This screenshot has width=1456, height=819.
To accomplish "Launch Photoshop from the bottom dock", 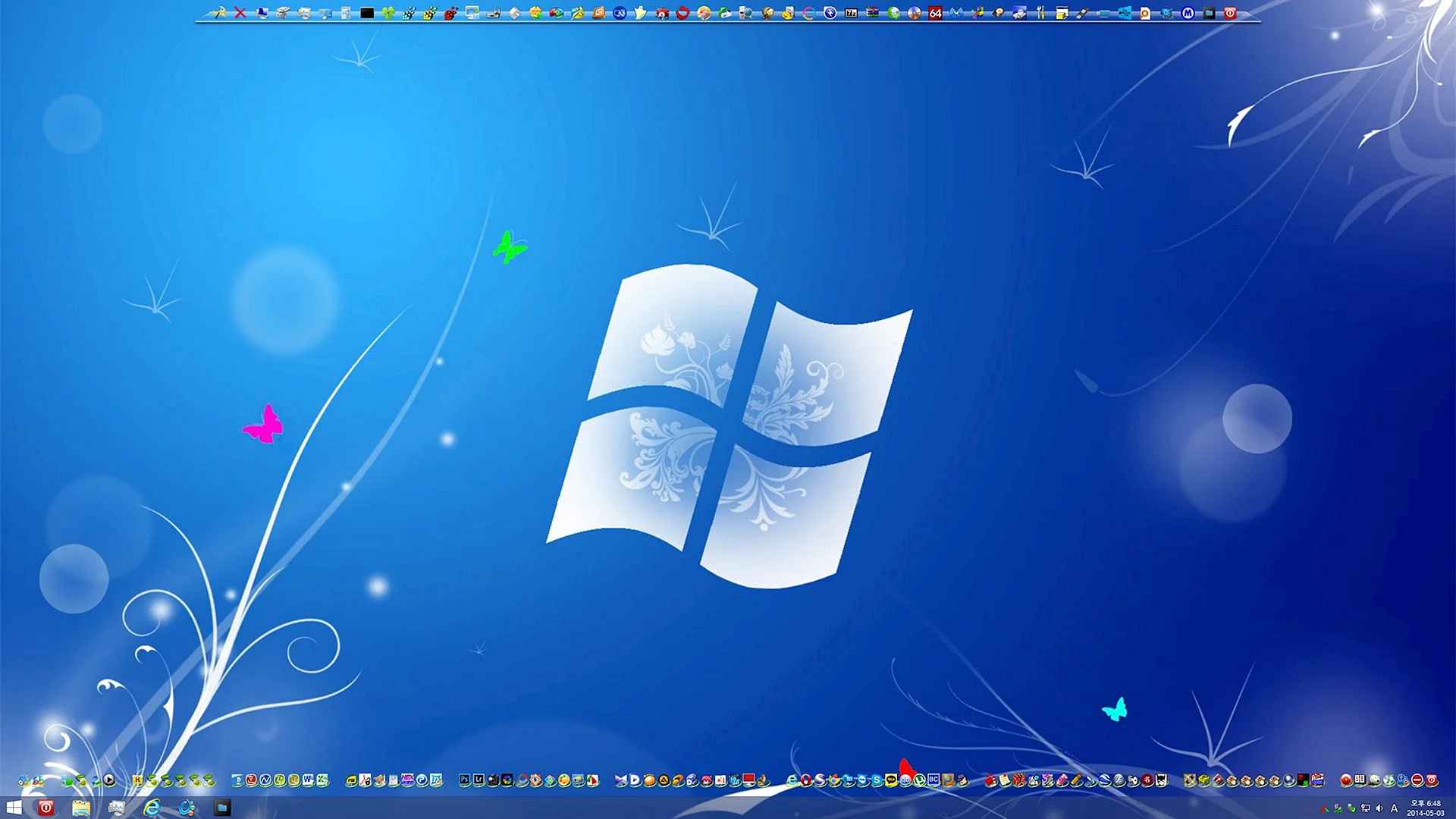I will click(x=464, y=780).
